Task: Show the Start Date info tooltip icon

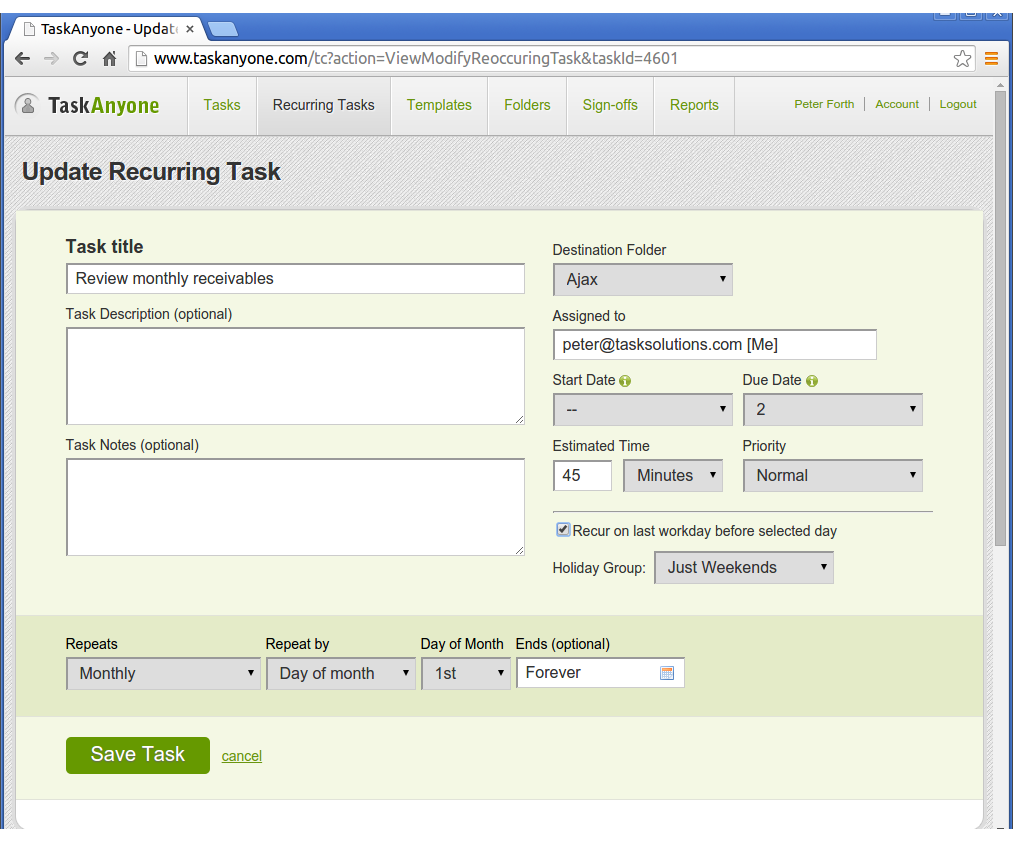Action: [x=625, y=381]
